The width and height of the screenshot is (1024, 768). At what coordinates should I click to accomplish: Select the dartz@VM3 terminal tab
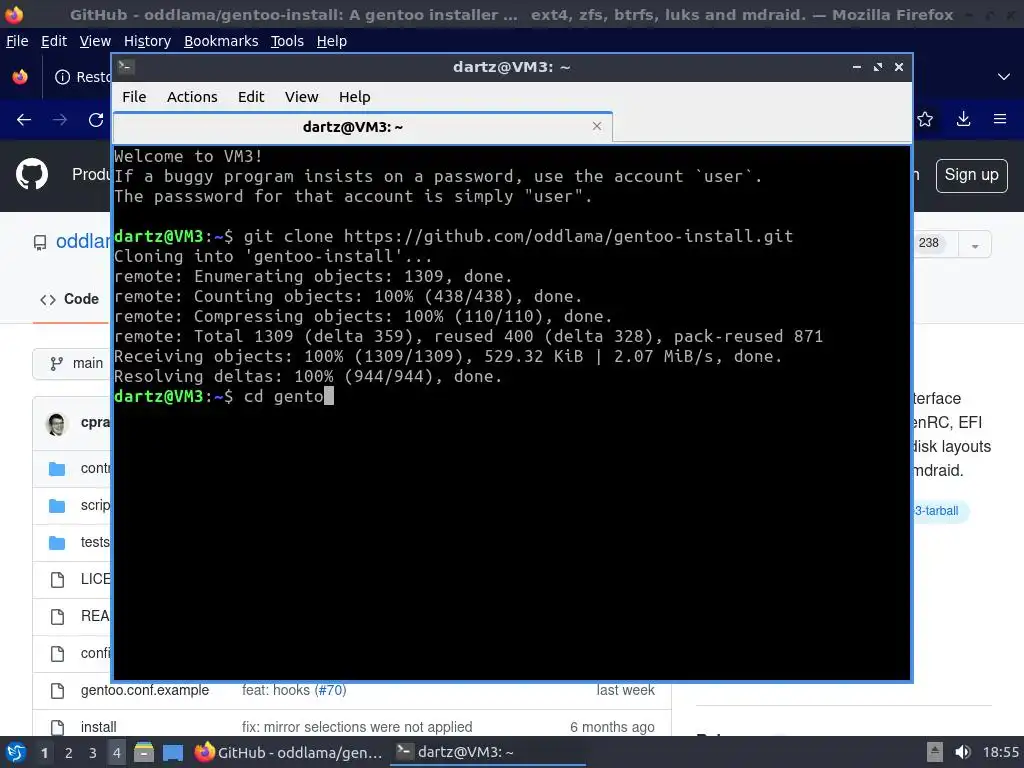pos(362,127)
